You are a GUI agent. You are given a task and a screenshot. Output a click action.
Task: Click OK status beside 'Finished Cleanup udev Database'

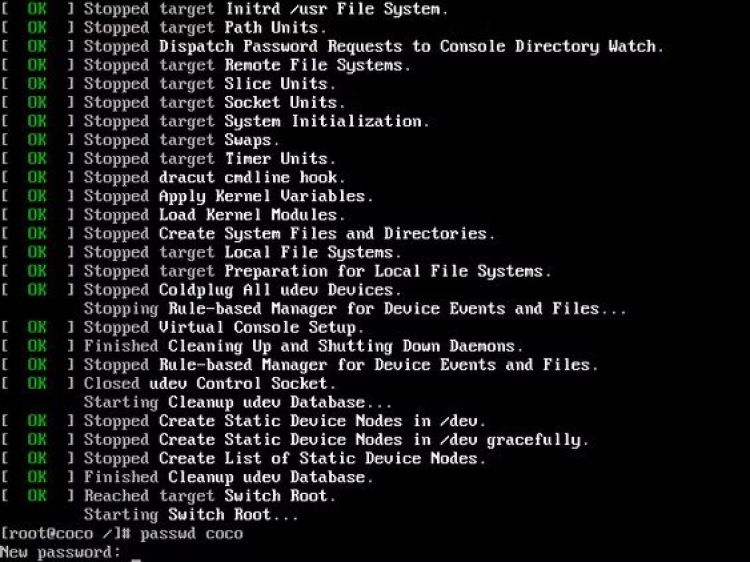click(37, 477)
